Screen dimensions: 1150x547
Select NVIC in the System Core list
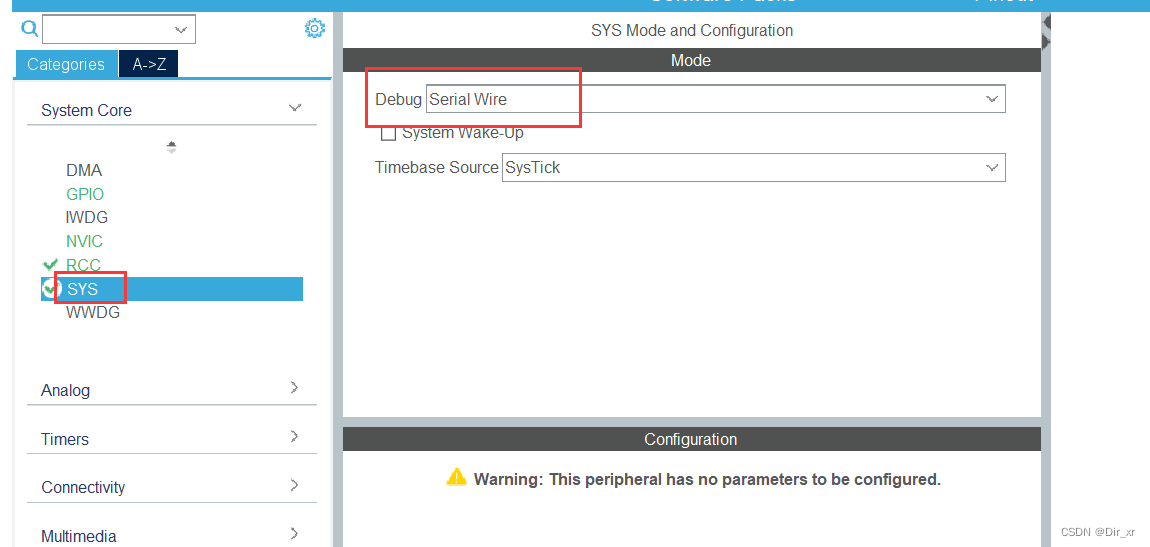[84, 241]
